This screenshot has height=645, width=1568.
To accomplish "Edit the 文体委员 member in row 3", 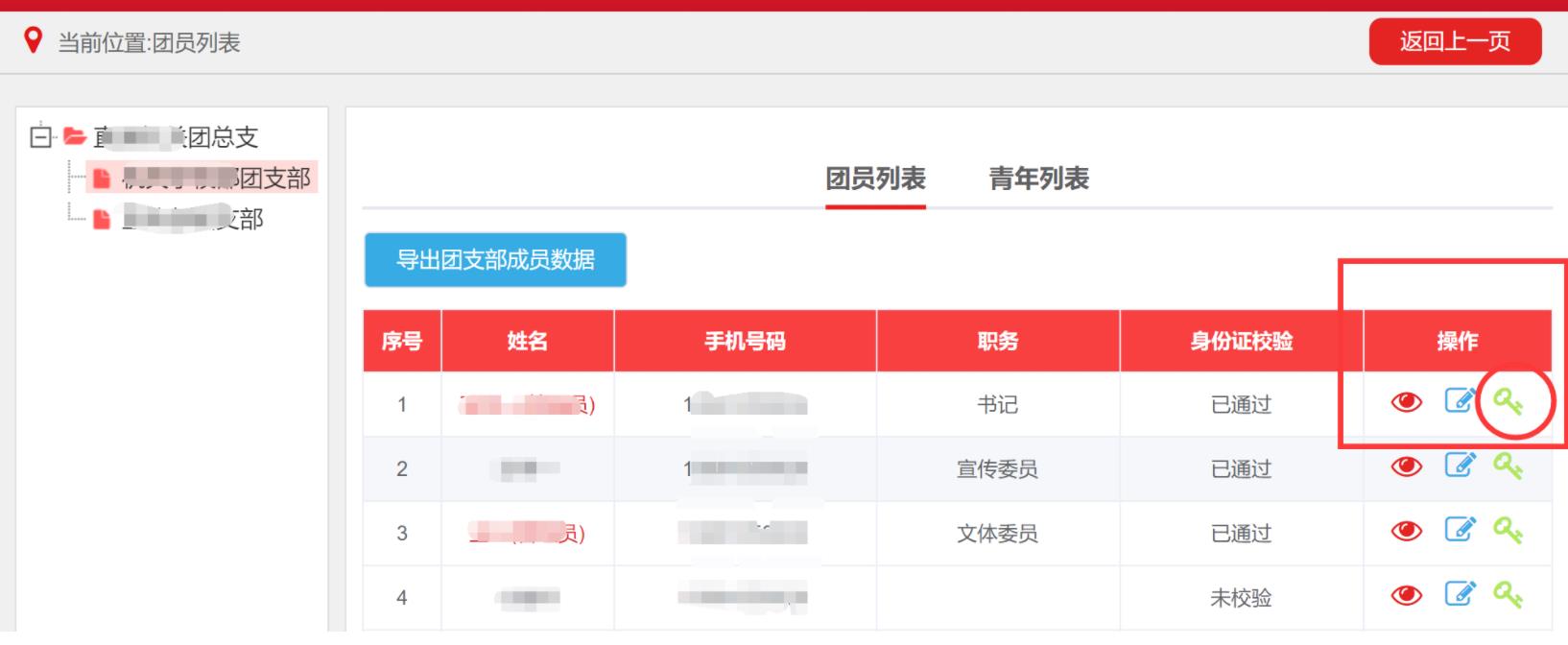I will [x=1459, y=530].
